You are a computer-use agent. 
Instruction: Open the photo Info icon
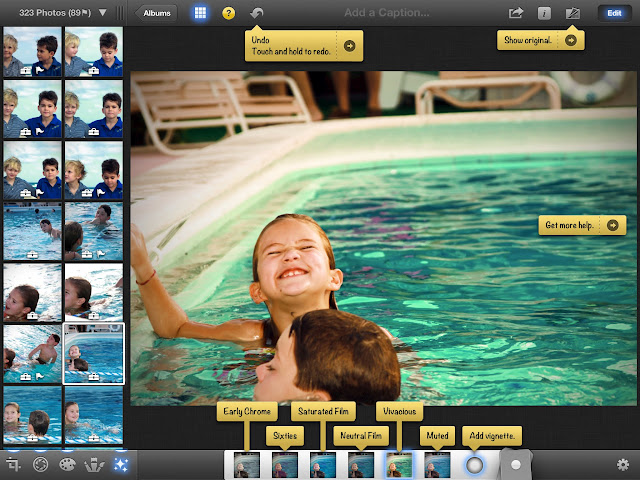544,14
